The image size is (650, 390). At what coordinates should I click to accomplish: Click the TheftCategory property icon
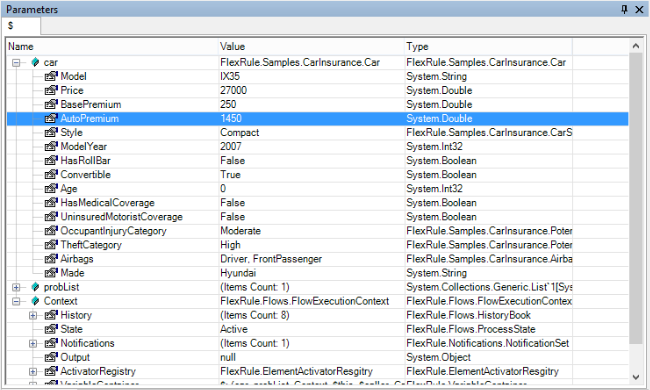point(51,245)
